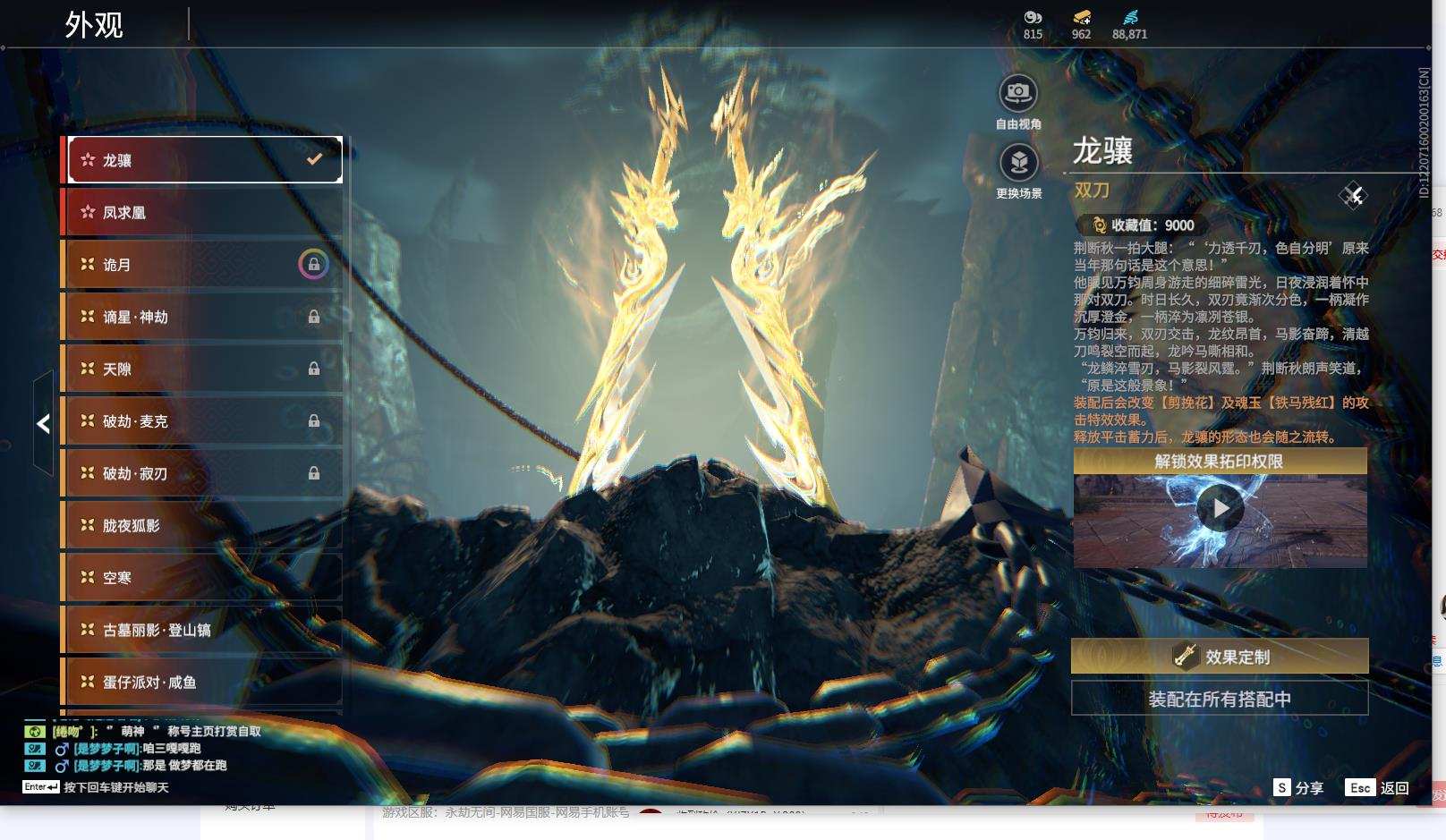Image resolution: width=1446 pixels, height=840 pixels.
Task: Play the skin effect preview video
Action: point(1220,508)
